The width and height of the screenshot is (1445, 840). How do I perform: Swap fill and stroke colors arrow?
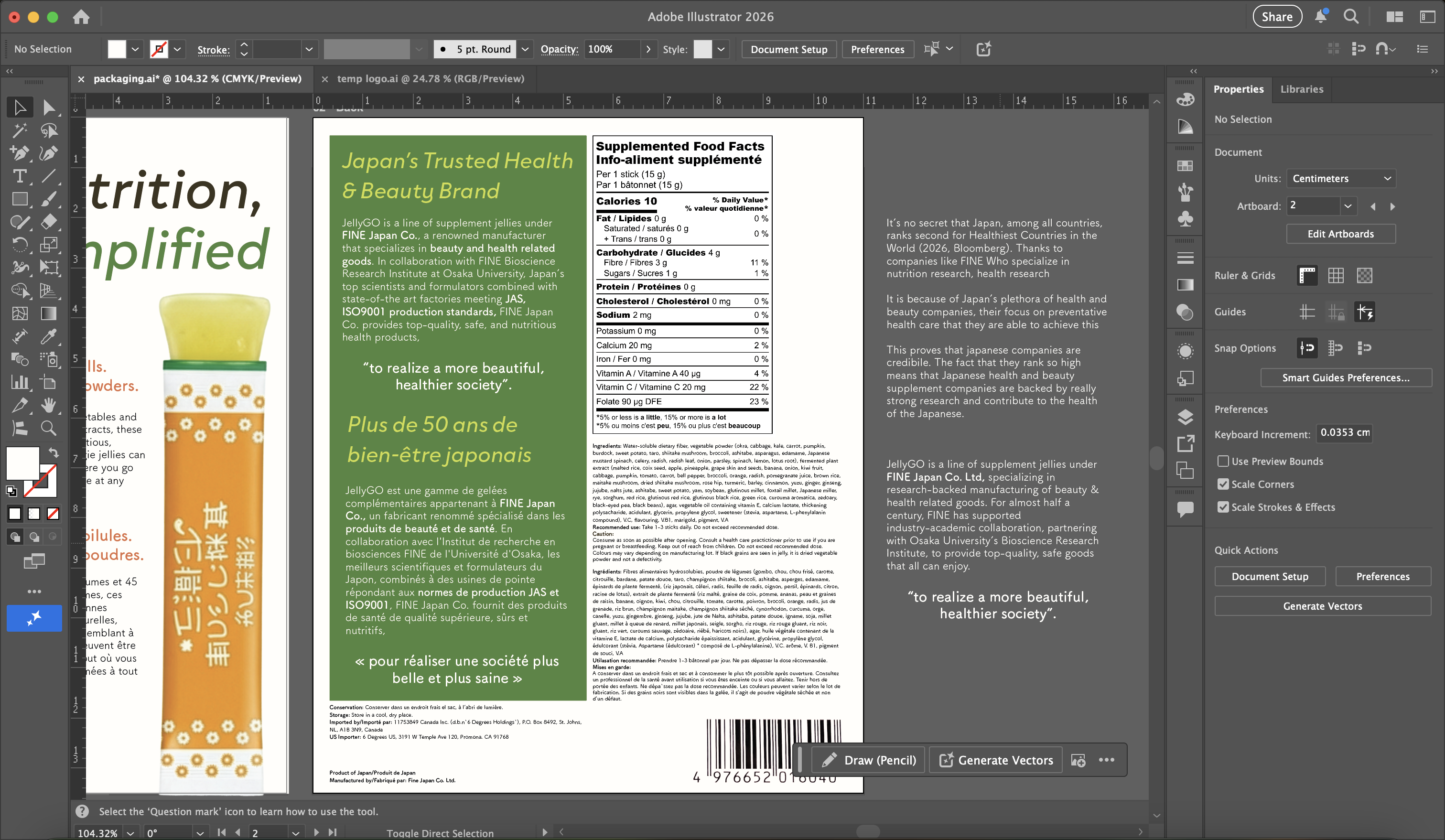54,452
